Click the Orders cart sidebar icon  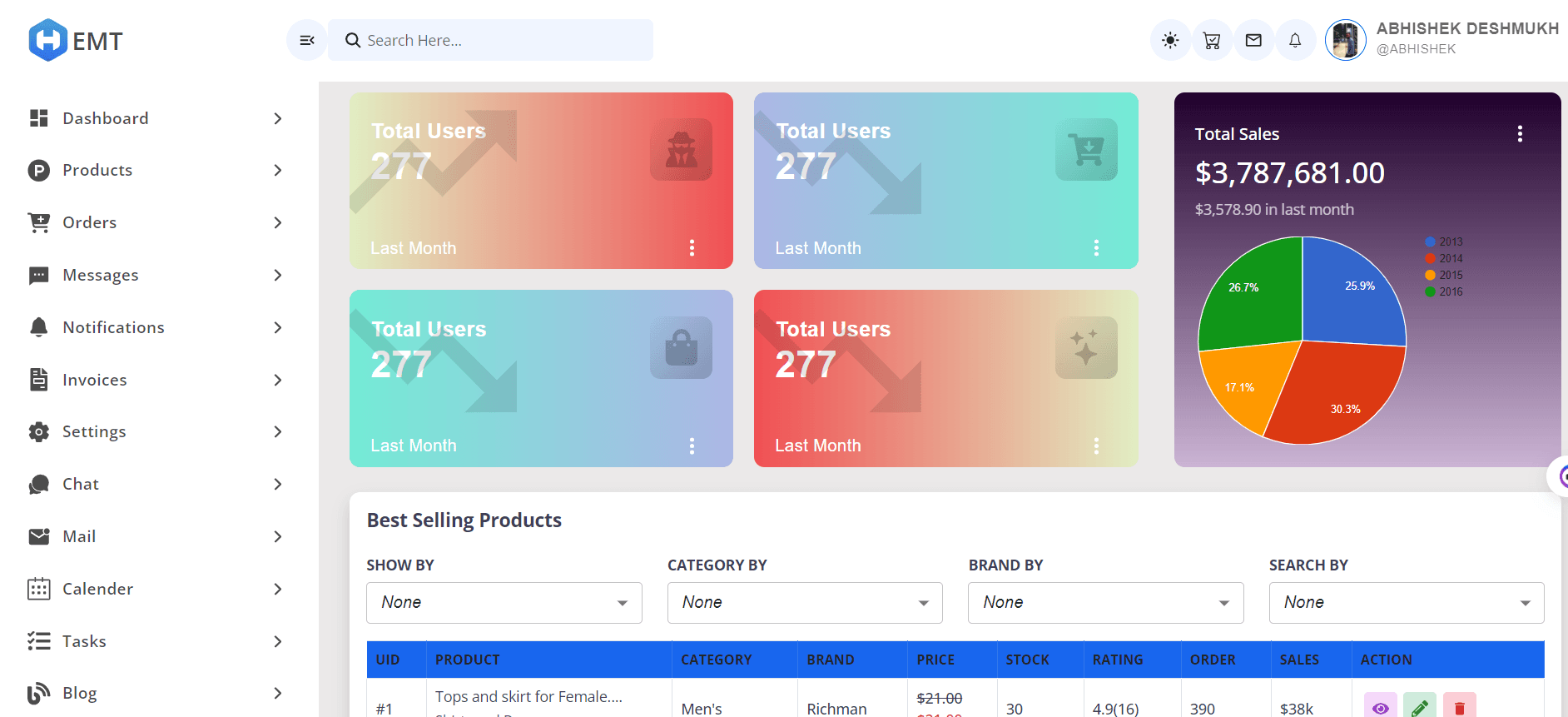39,222
